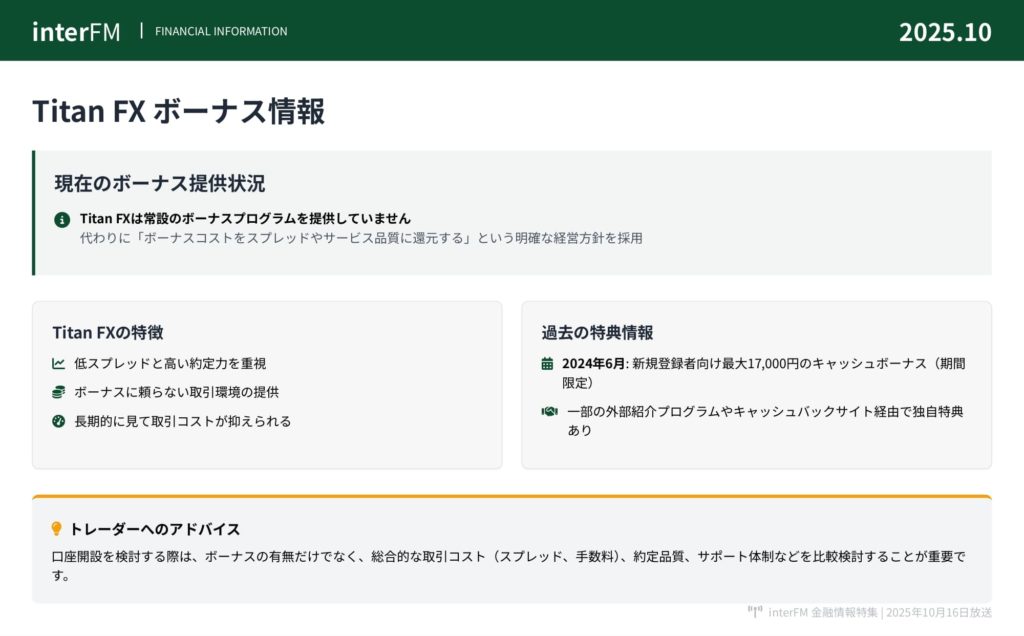Select the Titan FXの特徴 card heading
Image resolution: width=1024 pixels, height=636 pixels.
click(x=108, y=333)
